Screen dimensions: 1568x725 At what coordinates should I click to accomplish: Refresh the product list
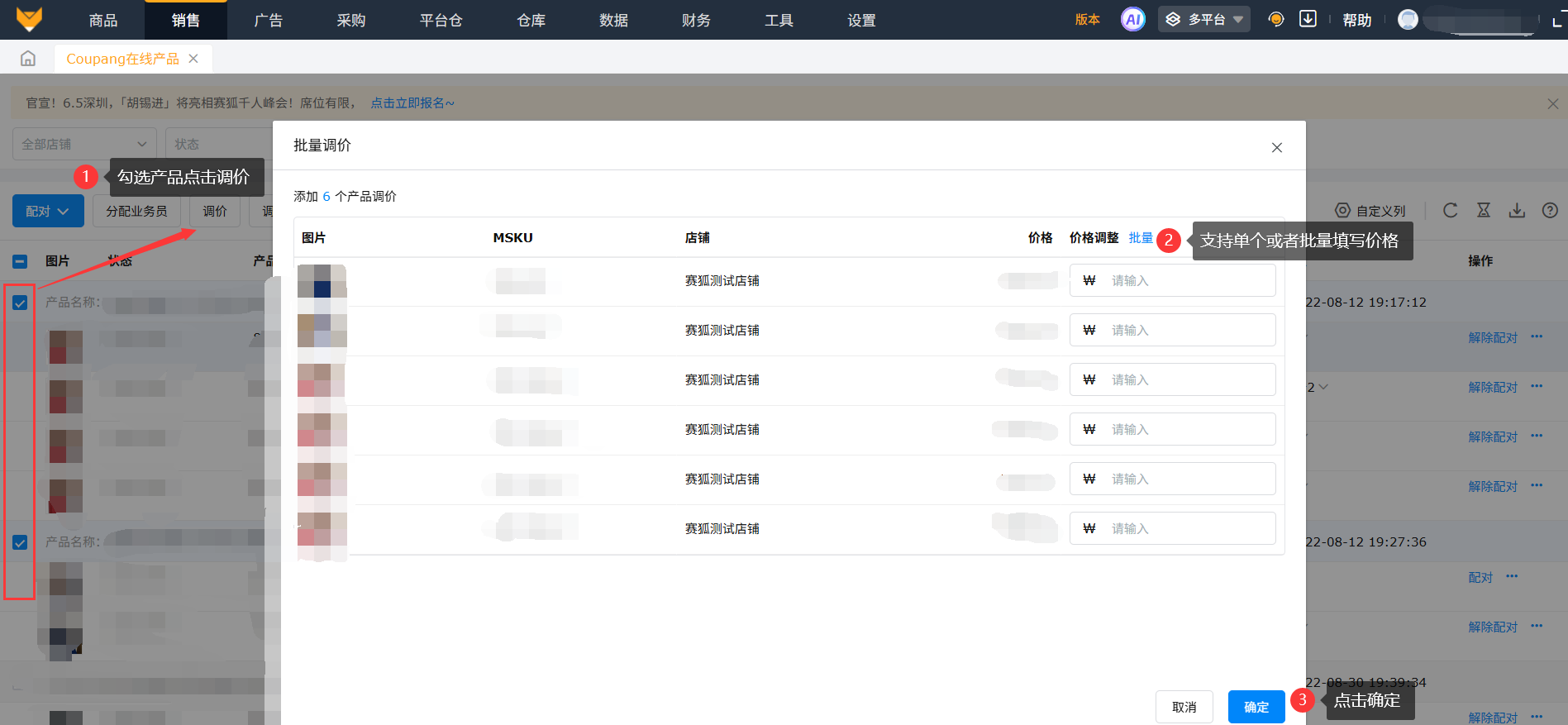click(1451, 211)
